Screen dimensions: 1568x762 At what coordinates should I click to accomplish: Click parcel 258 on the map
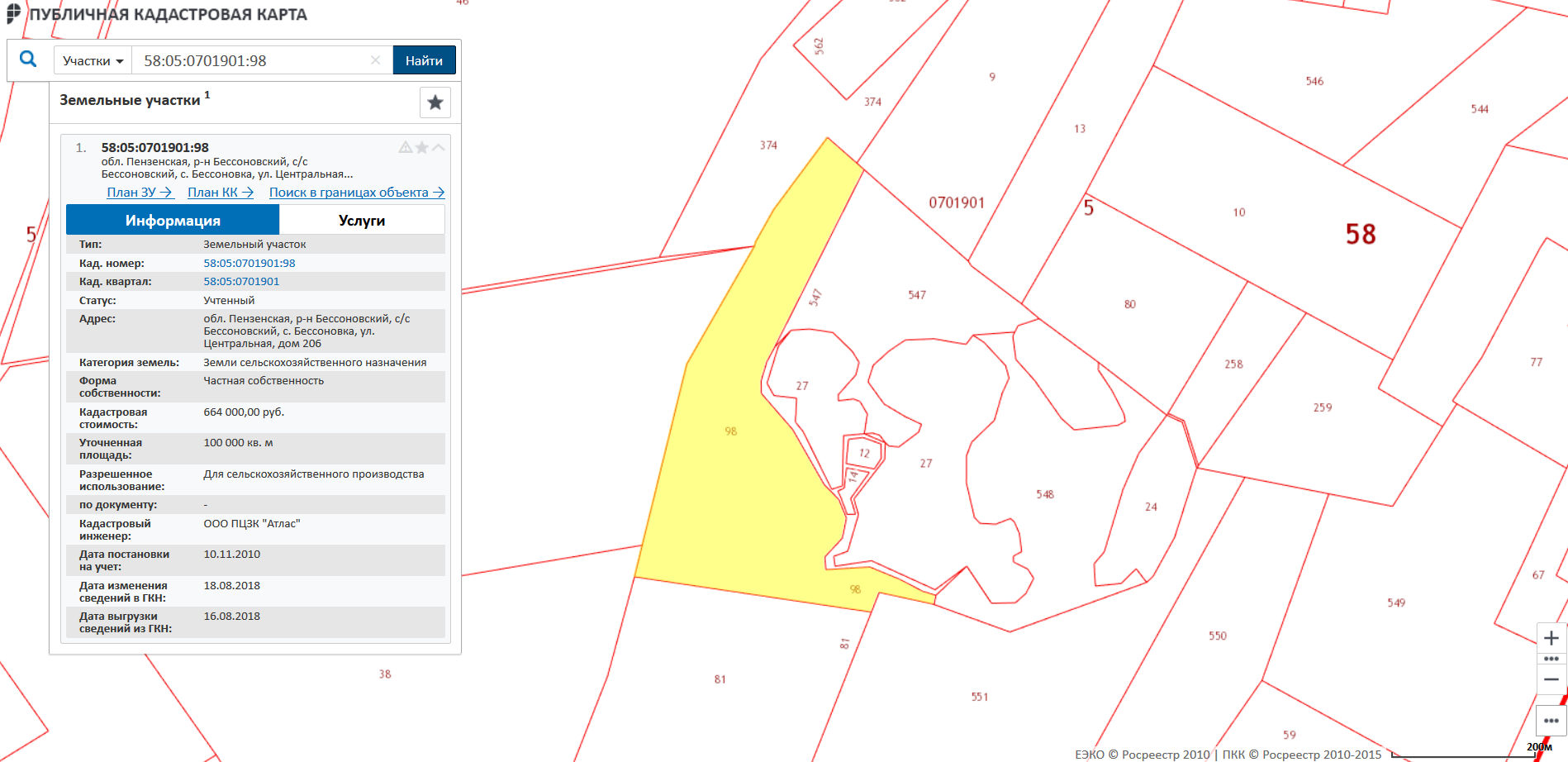click(1233, 364)
